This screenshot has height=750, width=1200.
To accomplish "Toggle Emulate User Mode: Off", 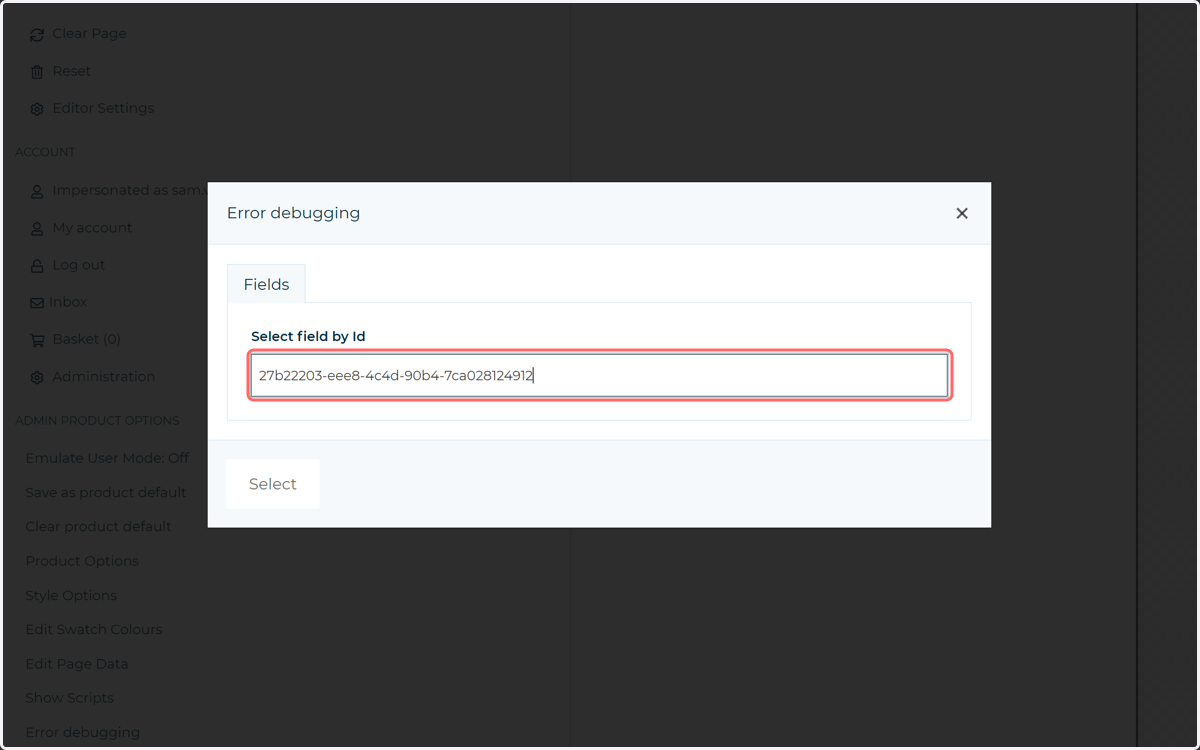I will [107, 458].
